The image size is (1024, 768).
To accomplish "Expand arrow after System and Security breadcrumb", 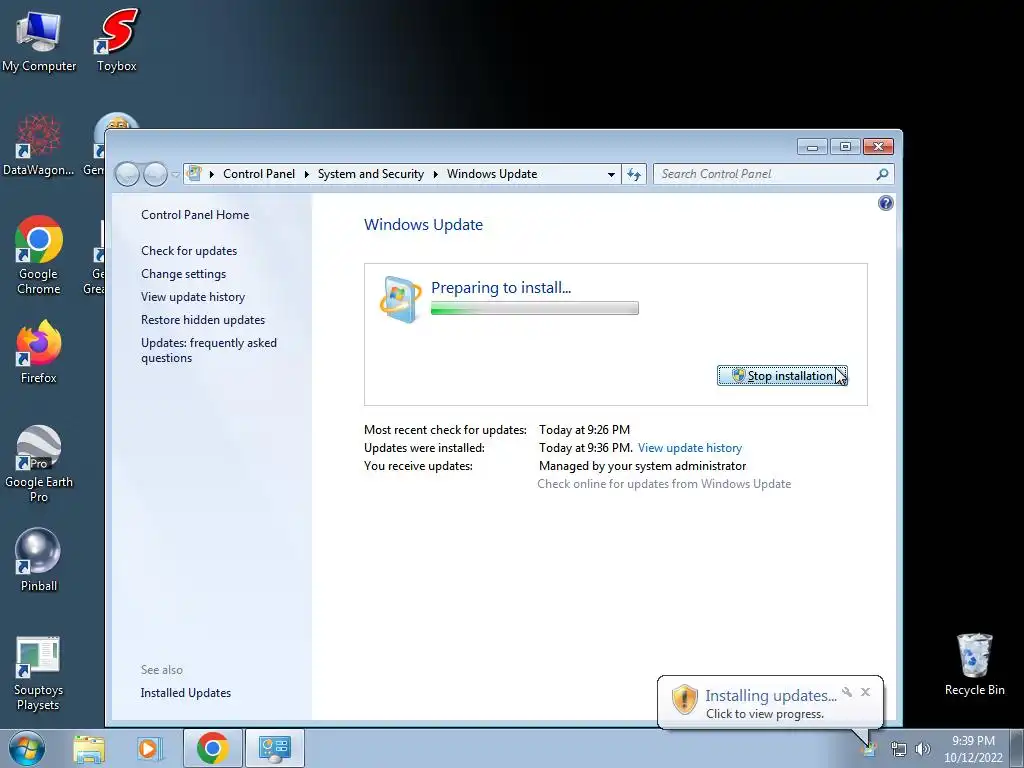I will click(436, 174).
